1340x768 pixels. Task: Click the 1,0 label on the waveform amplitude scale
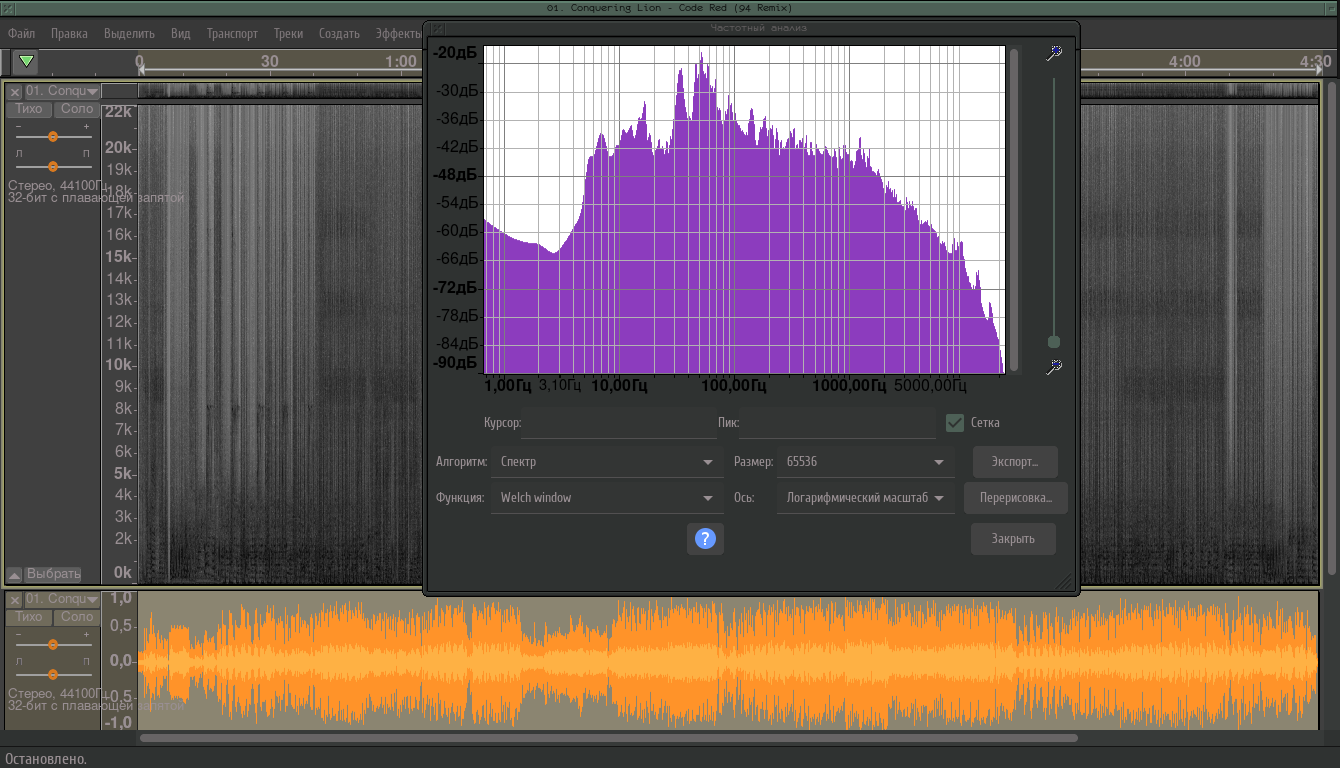coord(120,598)
